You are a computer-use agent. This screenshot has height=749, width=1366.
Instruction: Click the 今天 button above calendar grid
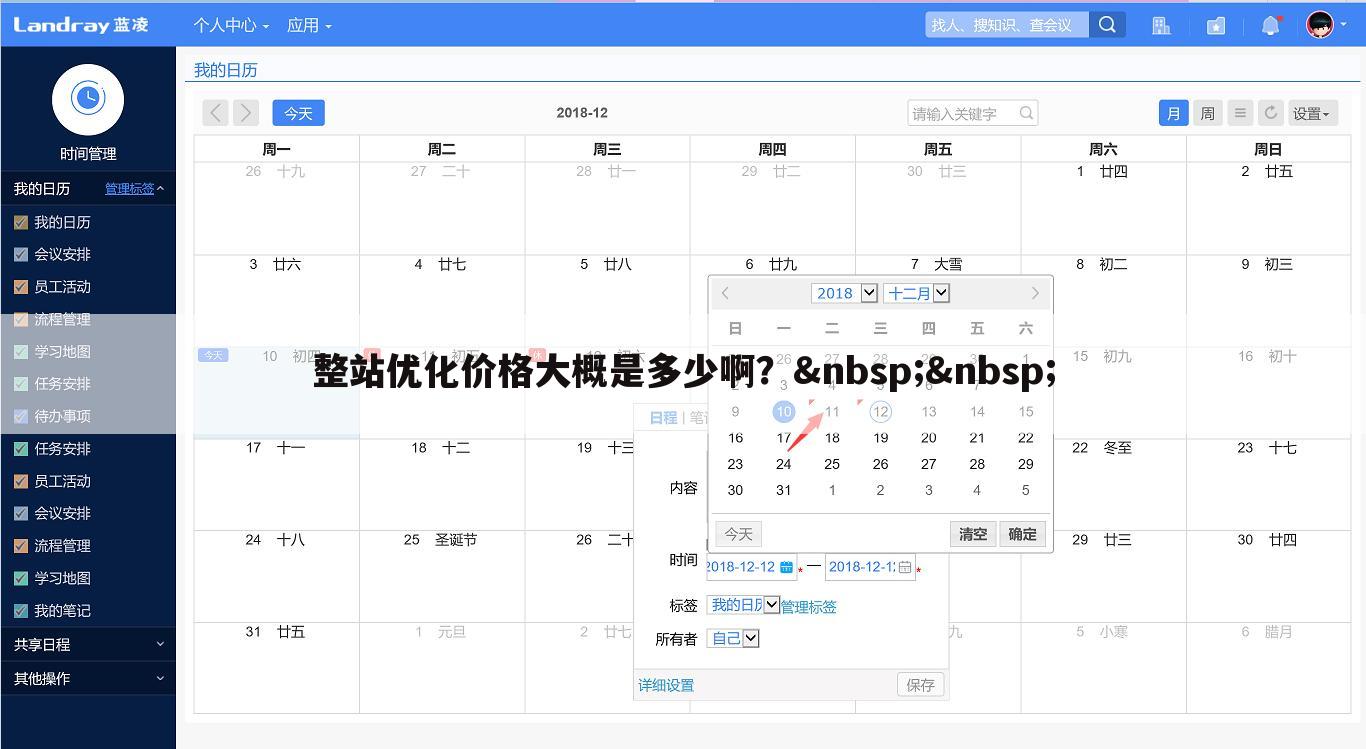point(298,113)
